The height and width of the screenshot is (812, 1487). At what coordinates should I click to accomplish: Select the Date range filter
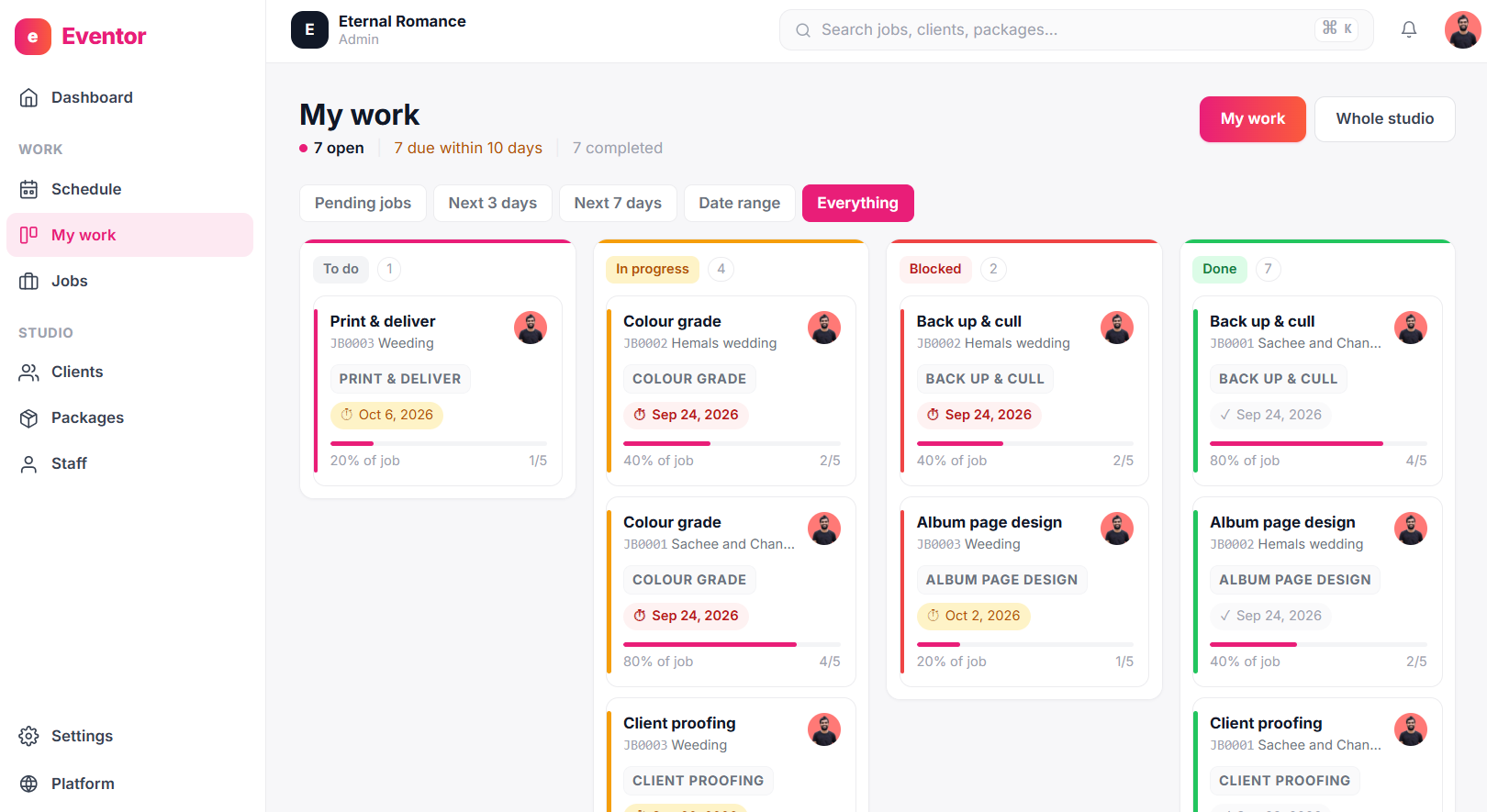(740, 203)
